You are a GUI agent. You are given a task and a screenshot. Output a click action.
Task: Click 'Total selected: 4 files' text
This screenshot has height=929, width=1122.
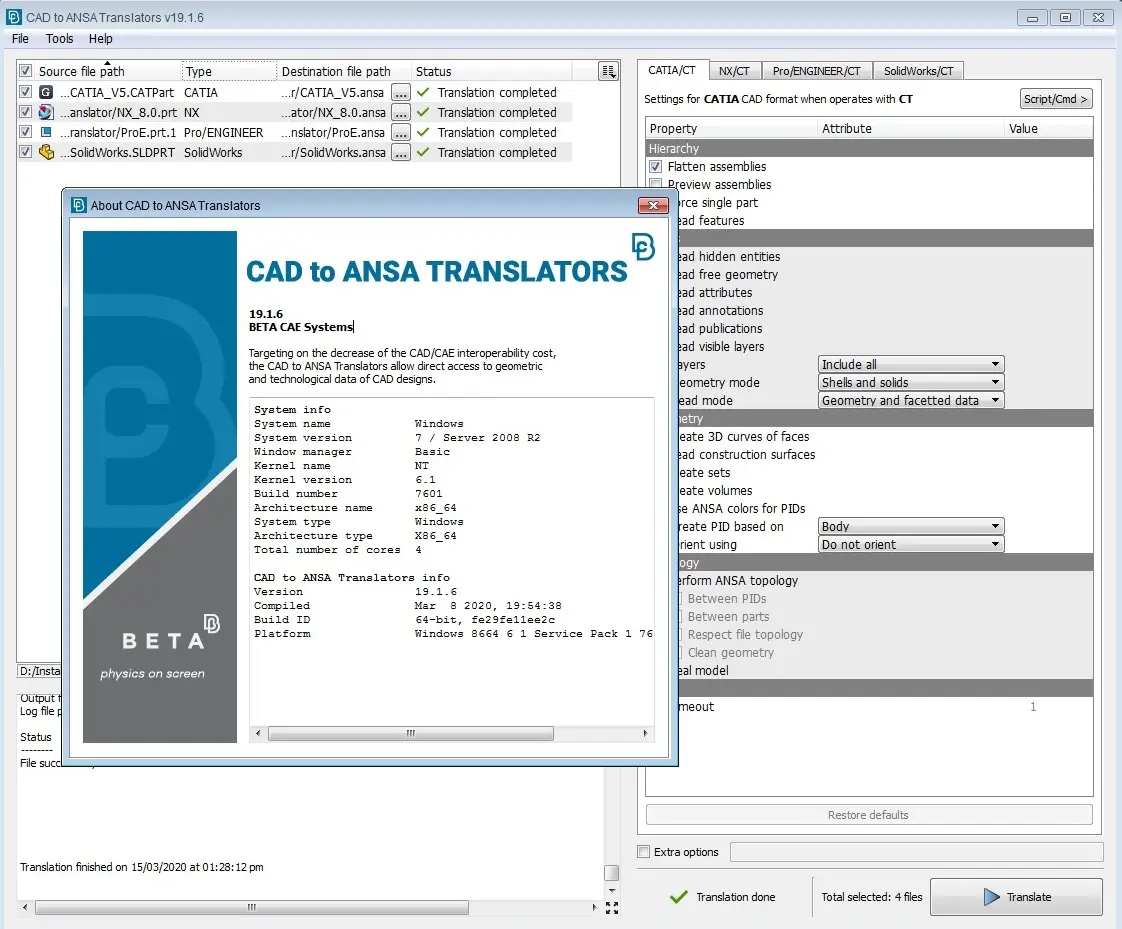(872, 897)
